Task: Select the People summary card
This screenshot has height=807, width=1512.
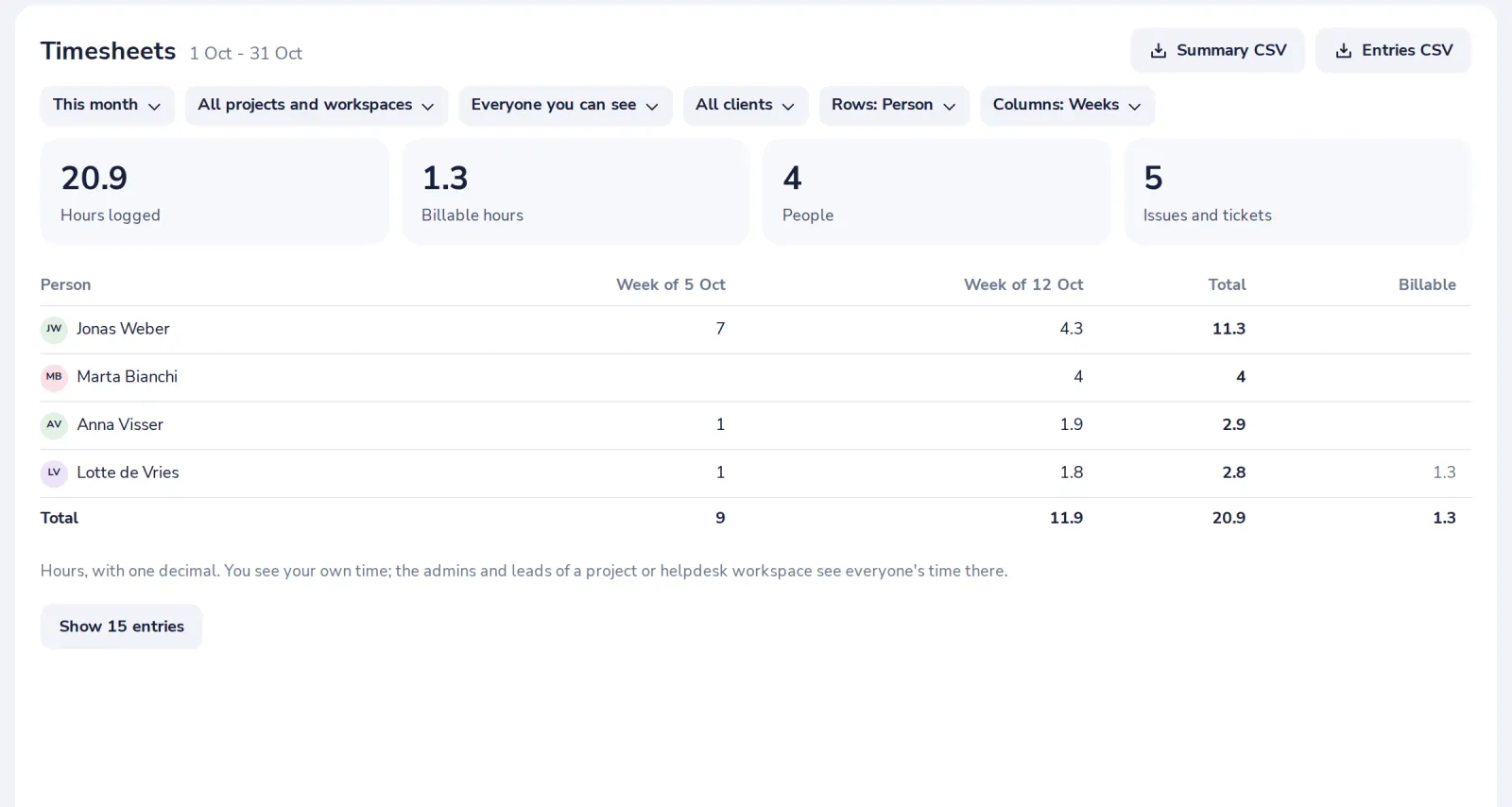Action: pos(936,191)
